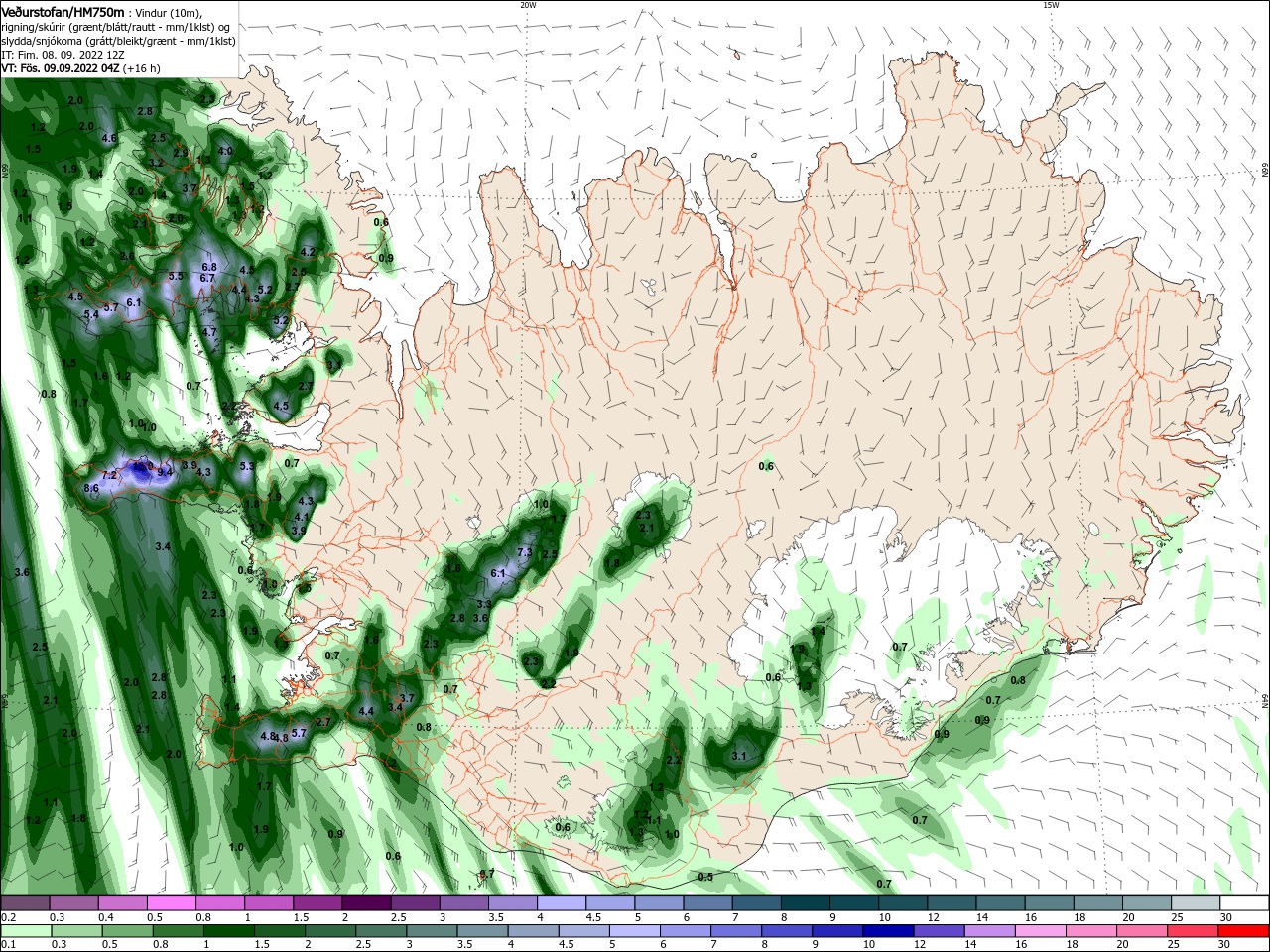Click the 5.4 precipitation value on the map
The height and width of the screenshot is (952, 1270).
91,314
